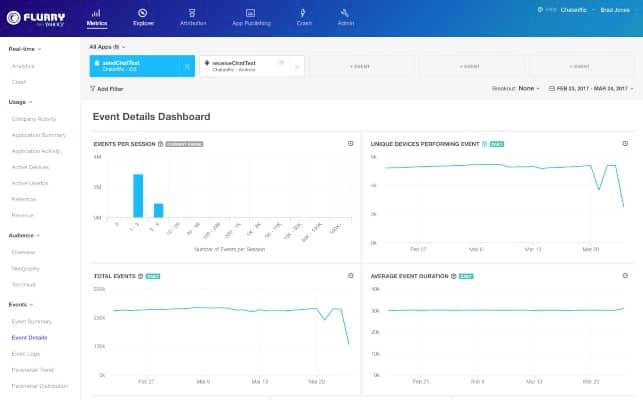Click the help icon in header
Image resolution: width=643 pixels, height=400 pixels.
(540, 9)
